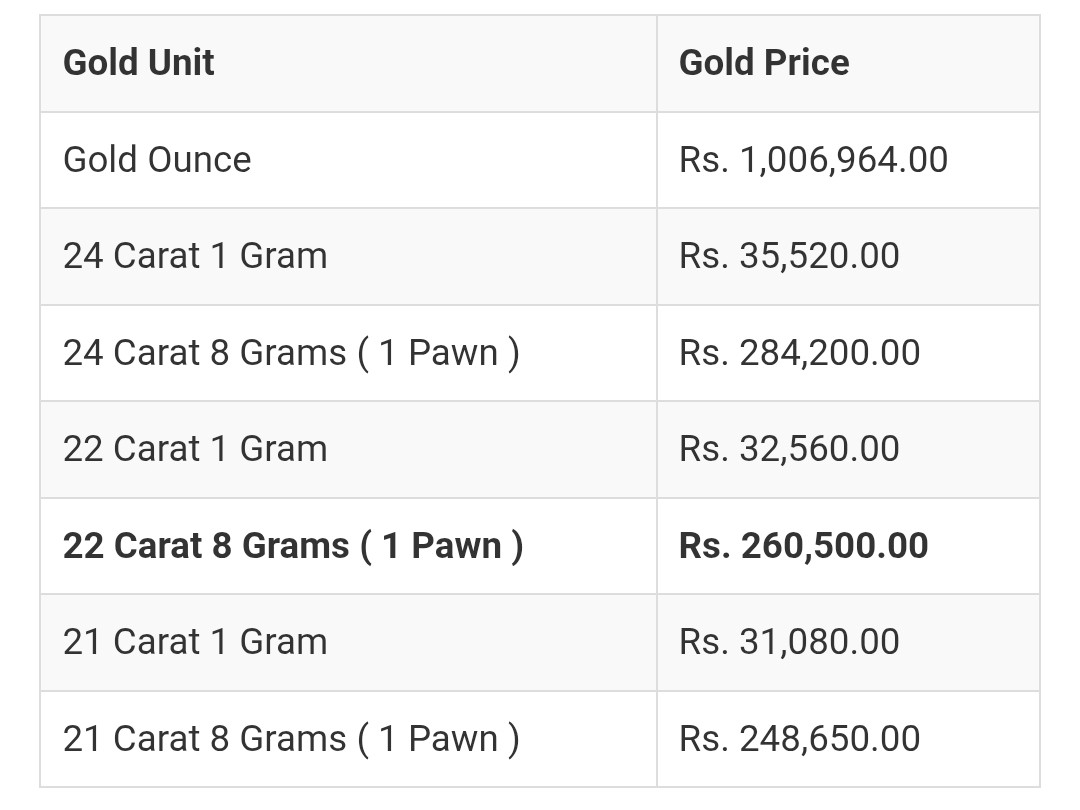Click the price Rs. 1,006,964.00

click(x=813, y=160)
